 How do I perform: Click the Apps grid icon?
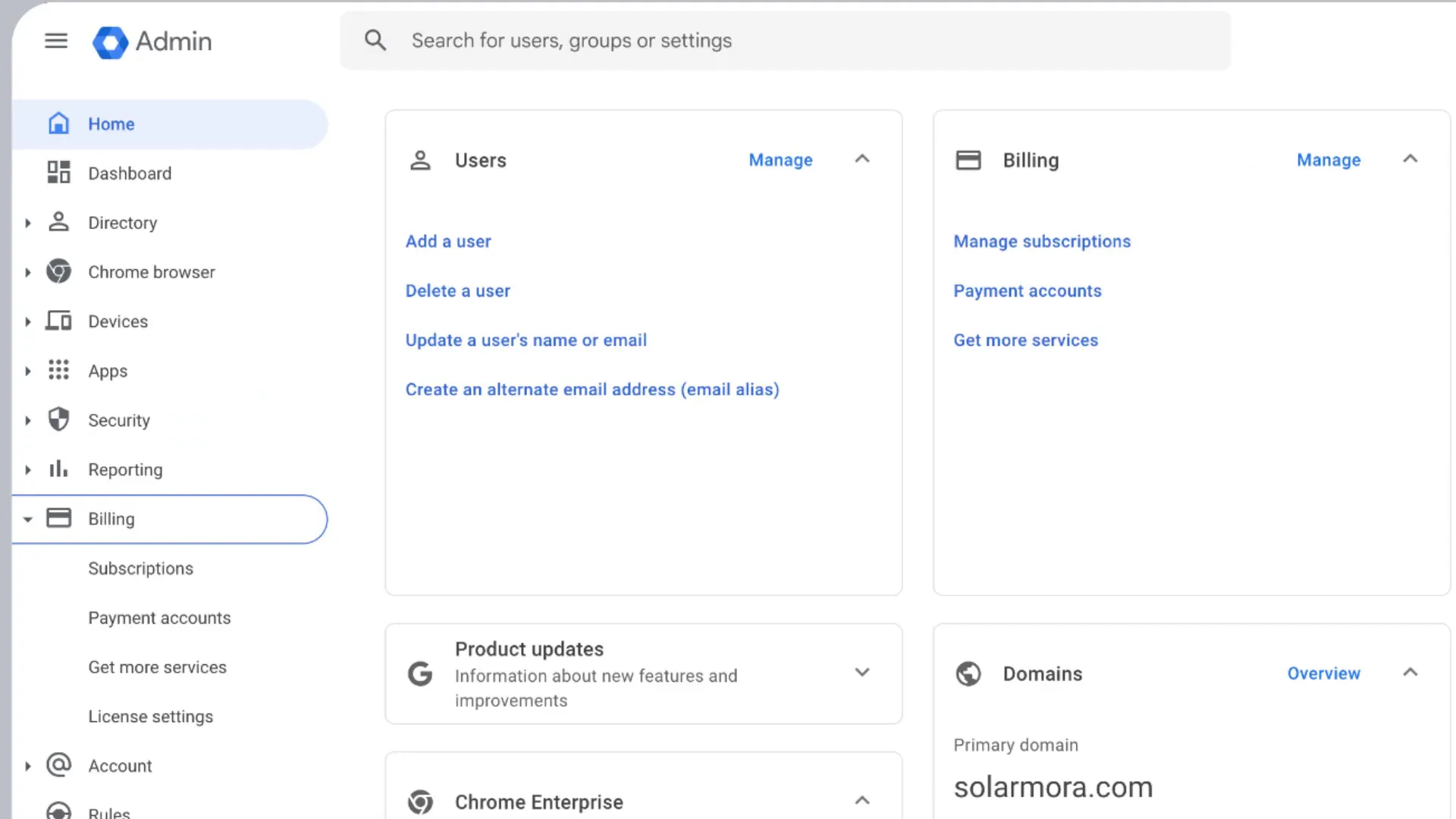pos(58,370)
